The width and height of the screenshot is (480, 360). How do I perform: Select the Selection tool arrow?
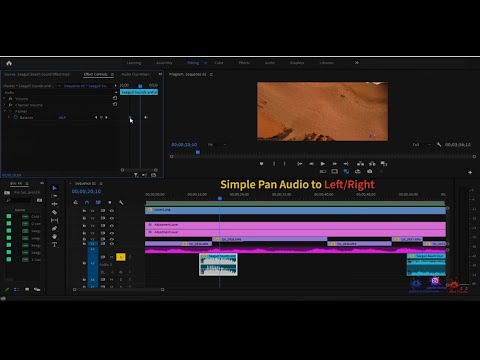click(55, 188)
